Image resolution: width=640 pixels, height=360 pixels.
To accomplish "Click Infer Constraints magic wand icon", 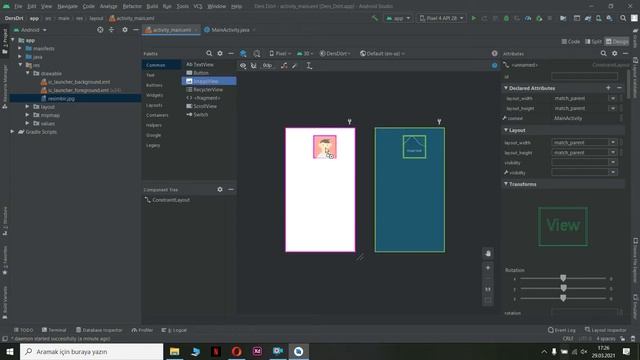I will click(x=295, y=66).
